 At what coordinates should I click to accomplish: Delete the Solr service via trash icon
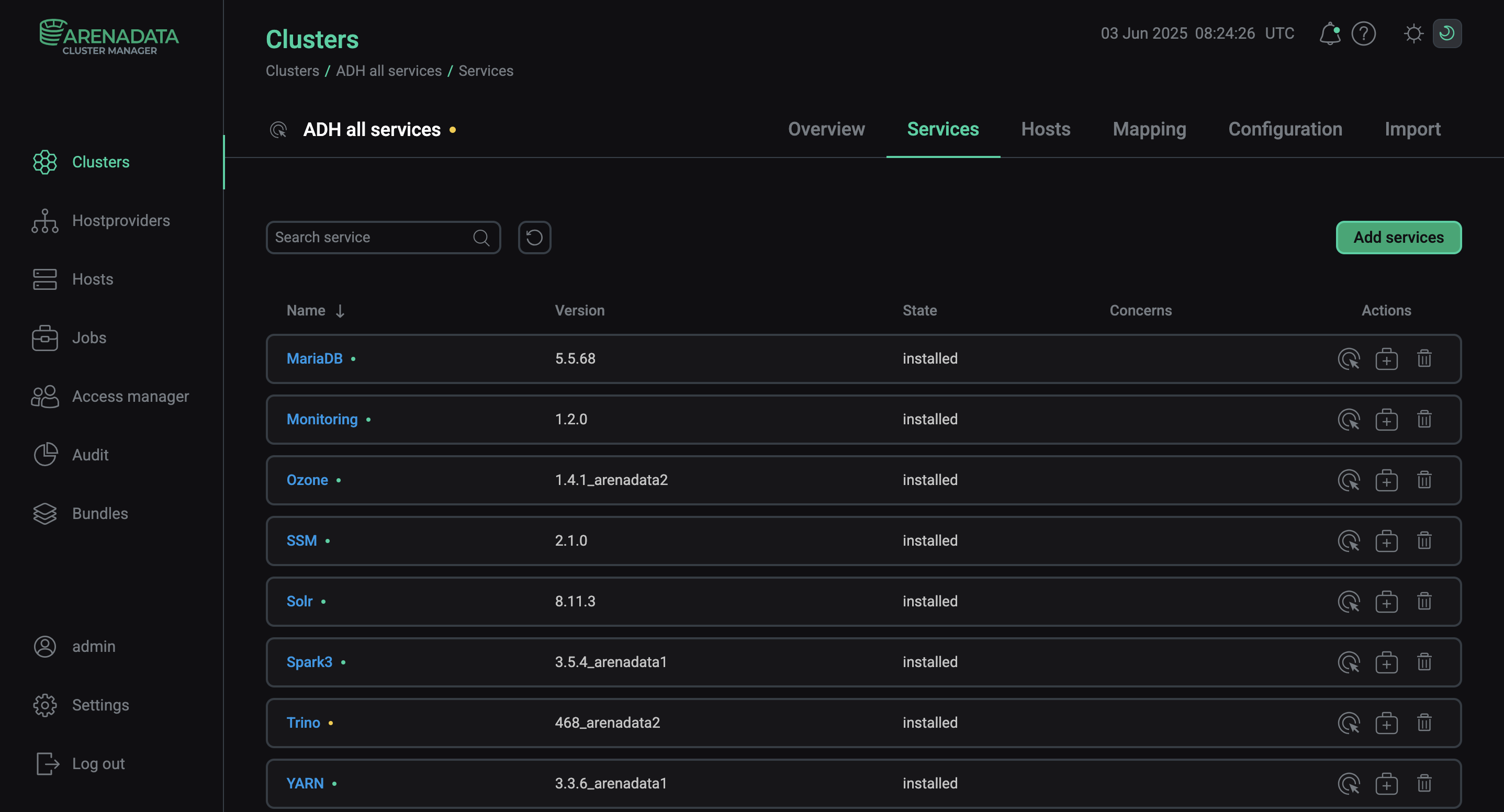click(1424, 601)
